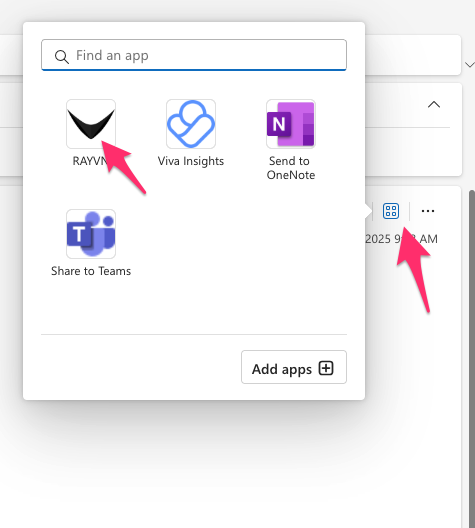Launch Send to OneNote app

coord(291,124)
